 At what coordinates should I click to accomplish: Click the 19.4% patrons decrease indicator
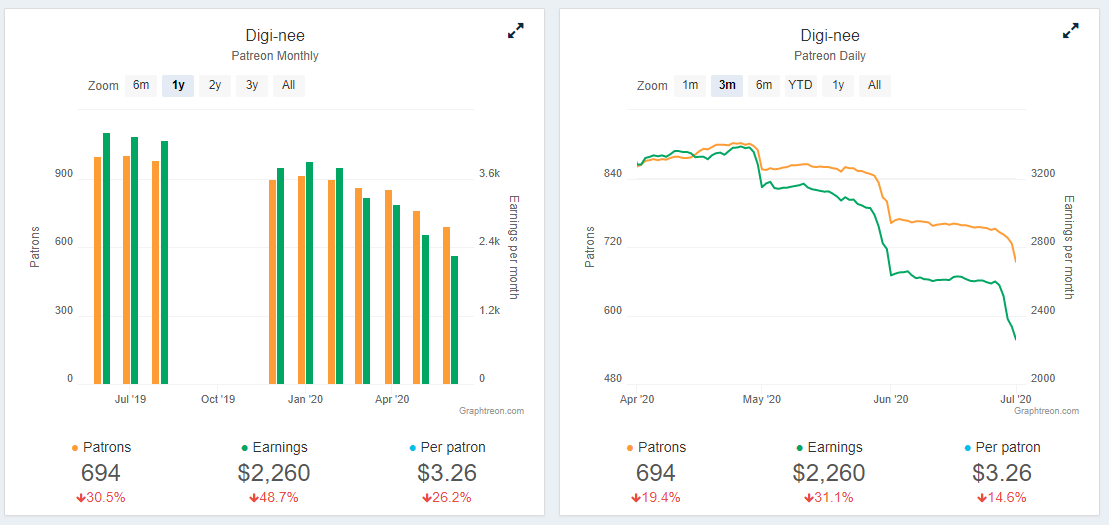656,497
